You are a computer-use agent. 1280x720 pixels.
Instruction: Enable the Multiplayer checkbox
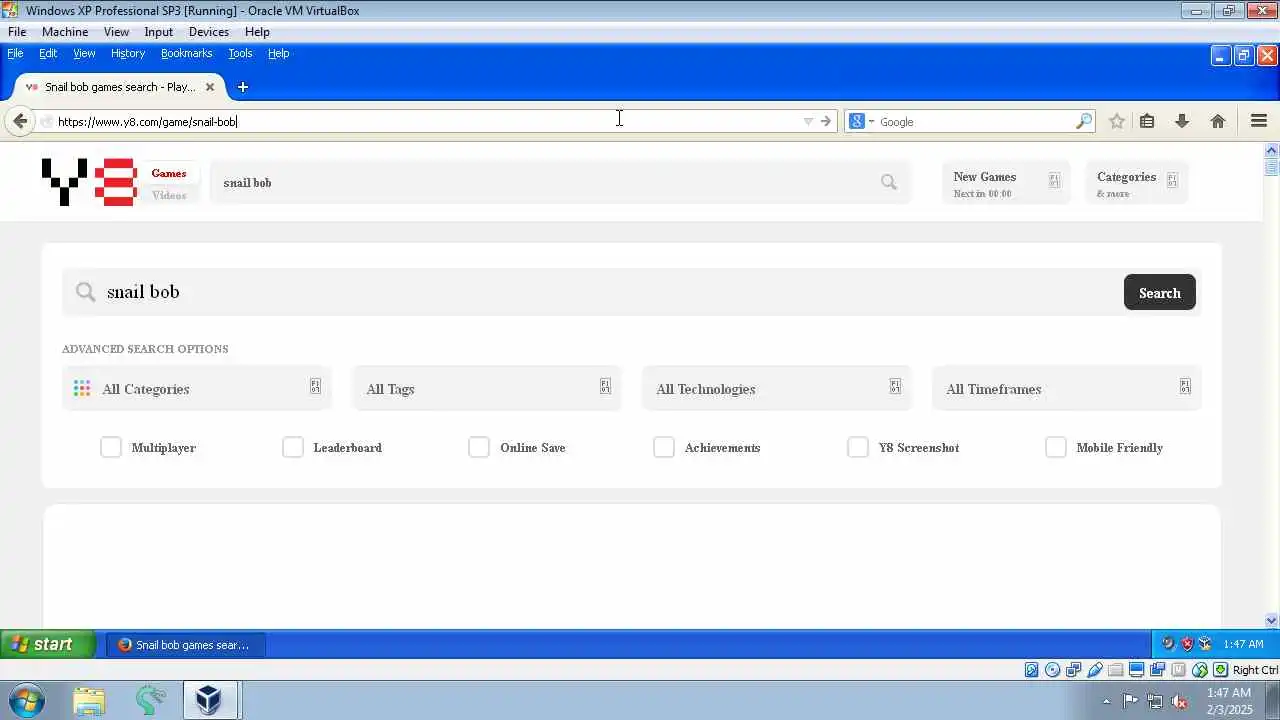pyautogui.click(x=111, y=447)
